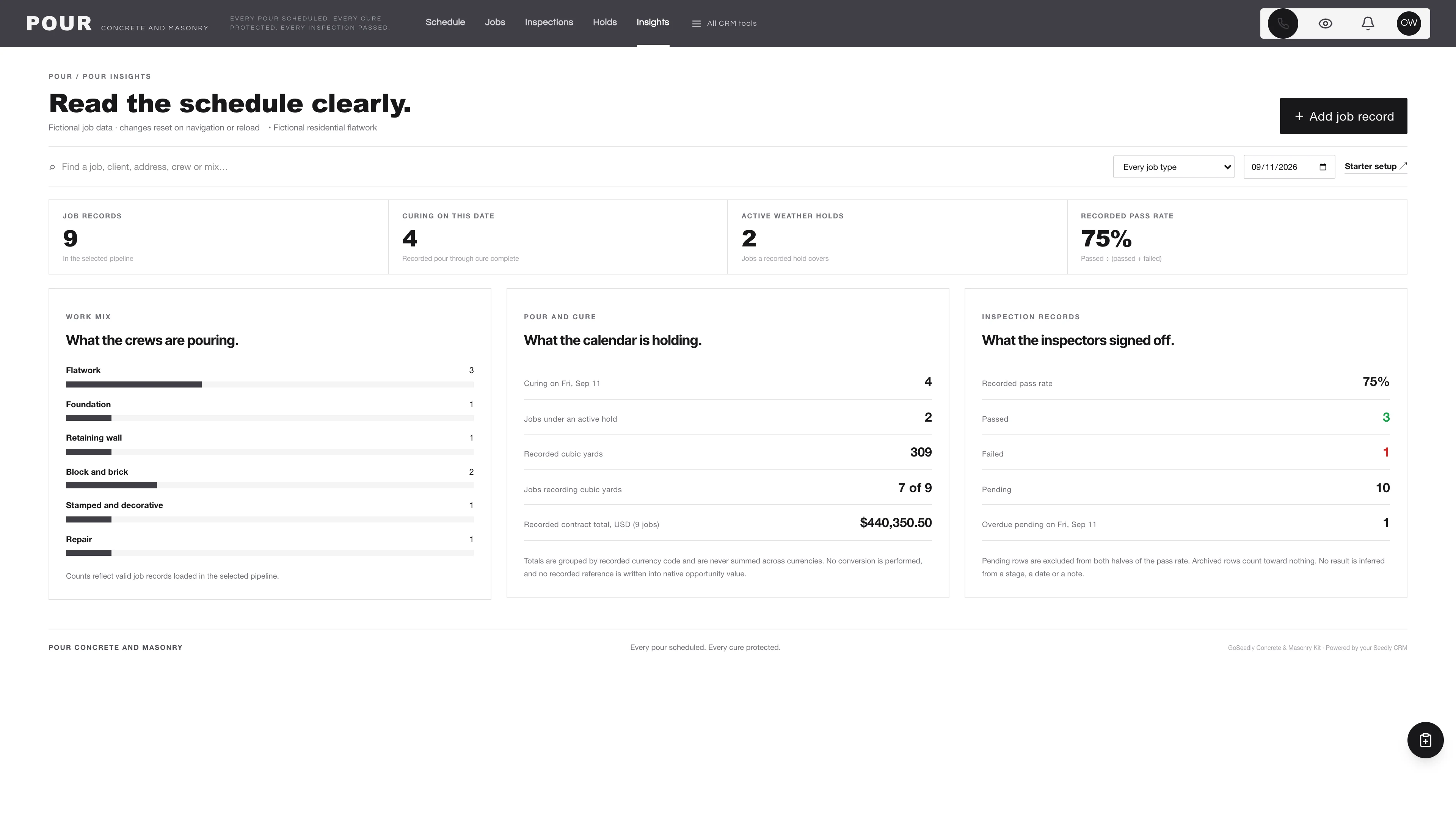Click the $440,350.50 contract total value
The width and height of the screenshot is (1456, 819).
(x=895, y=523)
